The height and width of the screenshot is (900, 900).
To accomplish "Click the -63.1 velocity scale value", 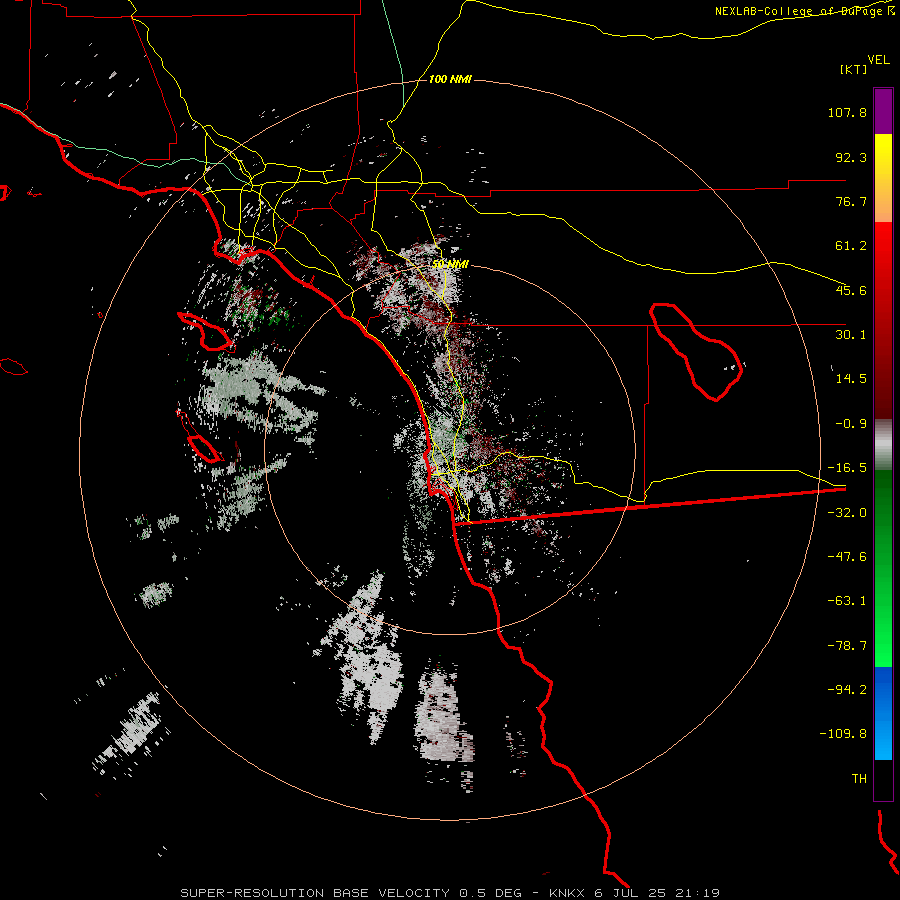I will [x=847, y=601].
